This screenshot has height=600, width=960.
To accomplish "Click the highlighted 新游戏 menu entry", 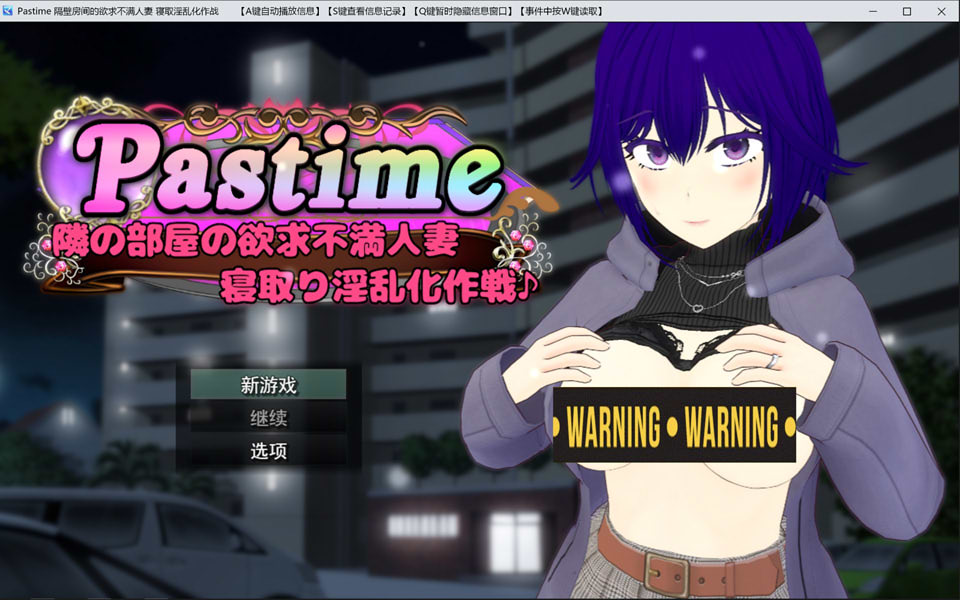I will click(x=270, y=384).
